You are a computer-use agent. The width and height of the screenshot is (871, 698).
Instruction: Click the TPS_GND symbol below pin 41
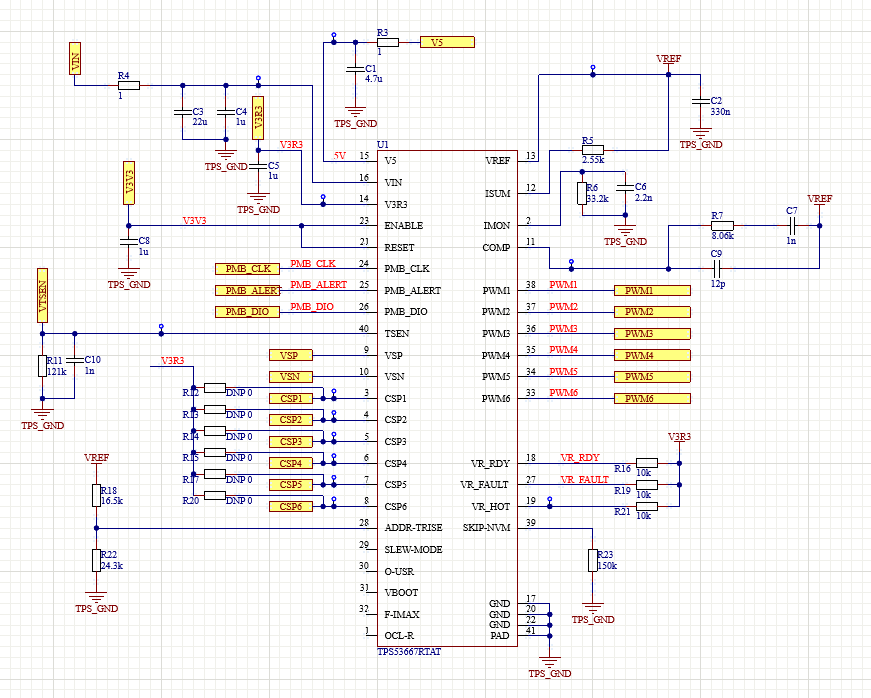[x=549, y=665]
